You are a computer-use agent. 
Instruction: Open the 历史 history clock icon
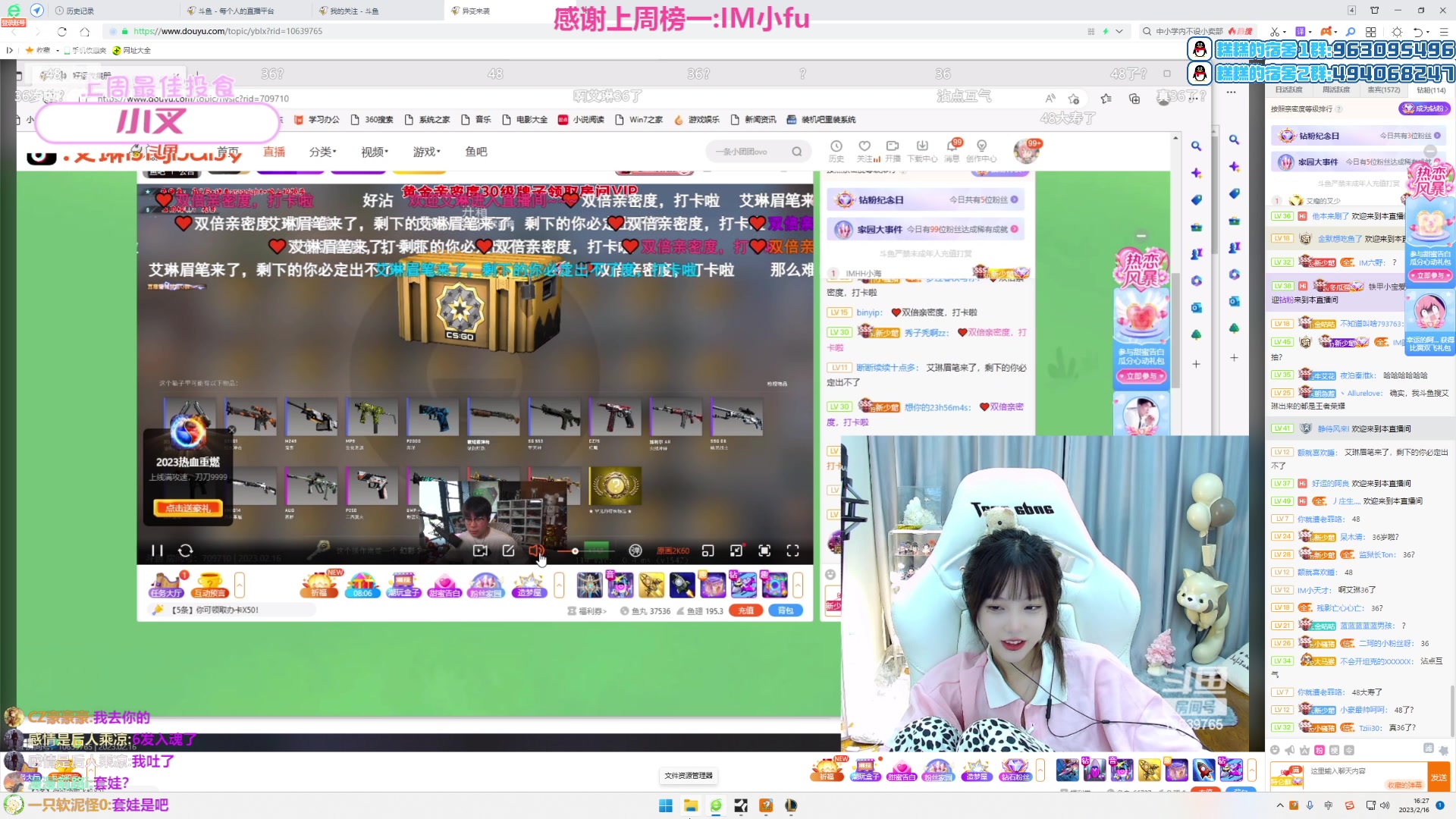pyautogui.click(x=836, y=150)
